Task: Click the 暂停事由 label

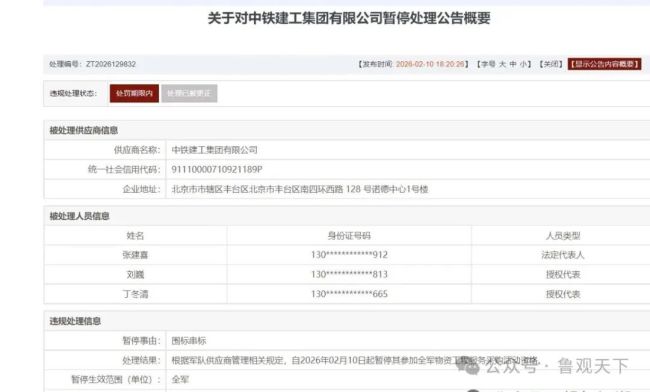Action: point(141,341)
